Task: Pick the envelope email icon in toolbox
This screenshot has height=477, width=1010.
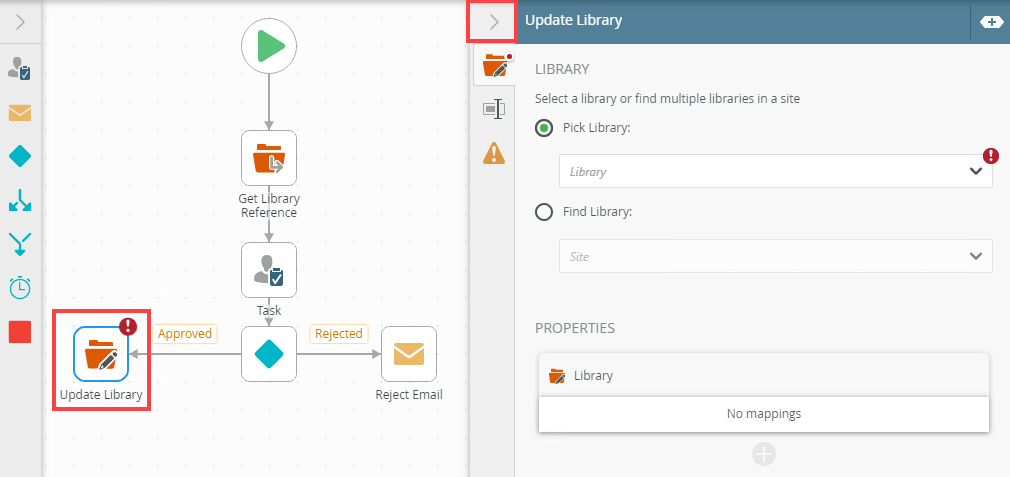Action: pyautogui.click(x=20, y=112)
